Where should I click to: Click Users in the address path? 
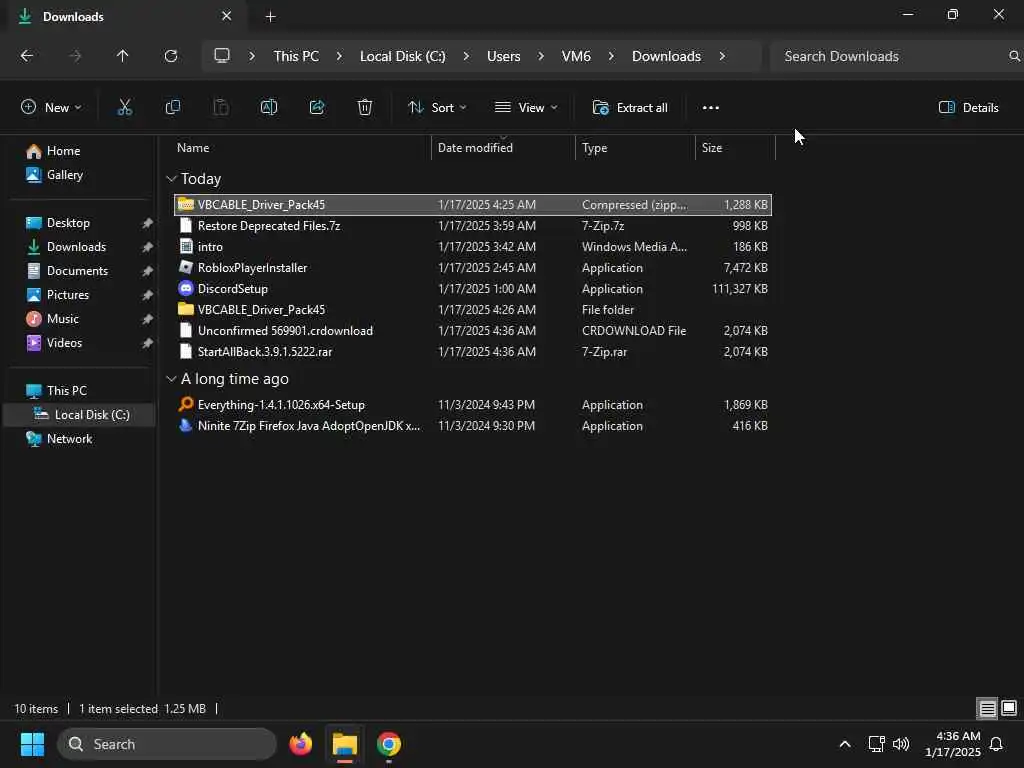click(504, 56)
